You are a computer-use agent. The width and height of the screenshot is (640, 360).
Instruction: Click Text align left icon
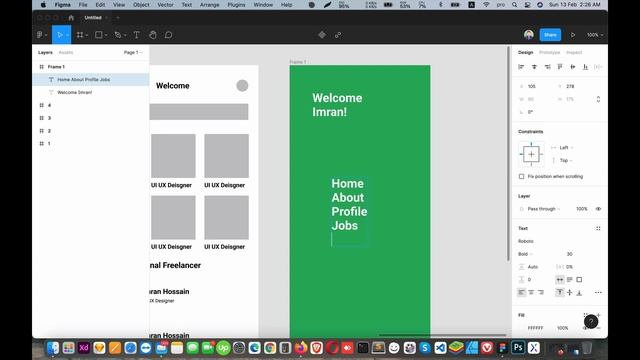tap(521, 293)
